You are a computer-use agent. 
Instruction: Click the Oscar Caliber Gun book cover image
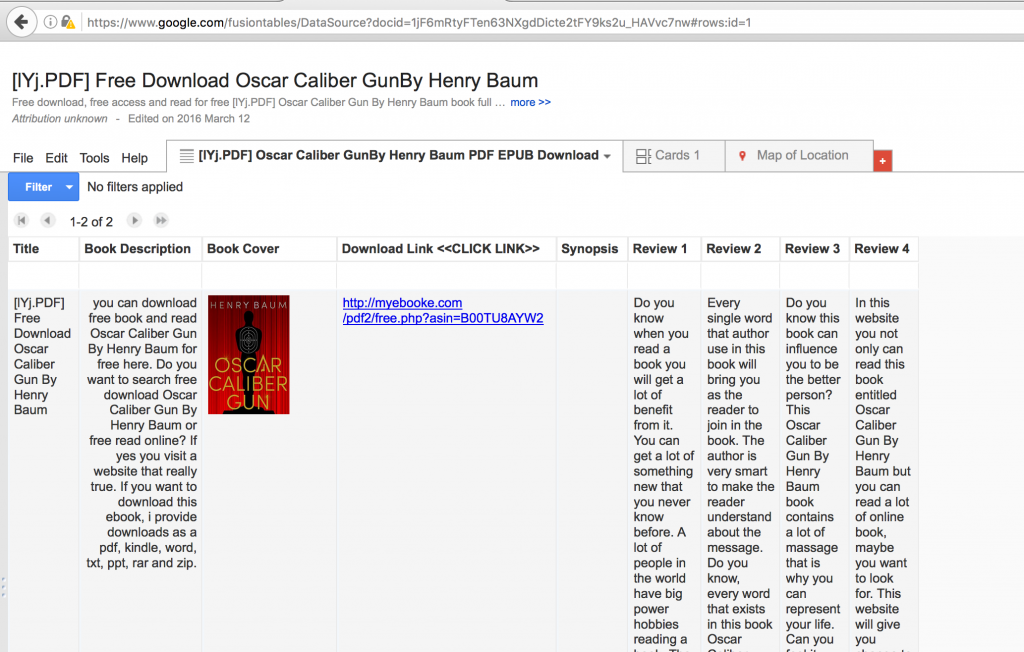click(249, 355)
